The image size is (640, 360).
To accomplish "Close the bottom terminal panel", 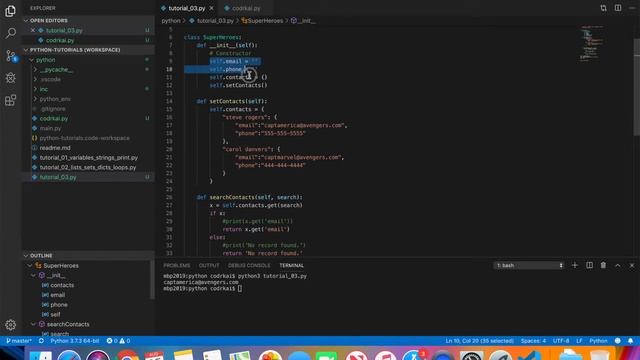I will tap(632, 265).
